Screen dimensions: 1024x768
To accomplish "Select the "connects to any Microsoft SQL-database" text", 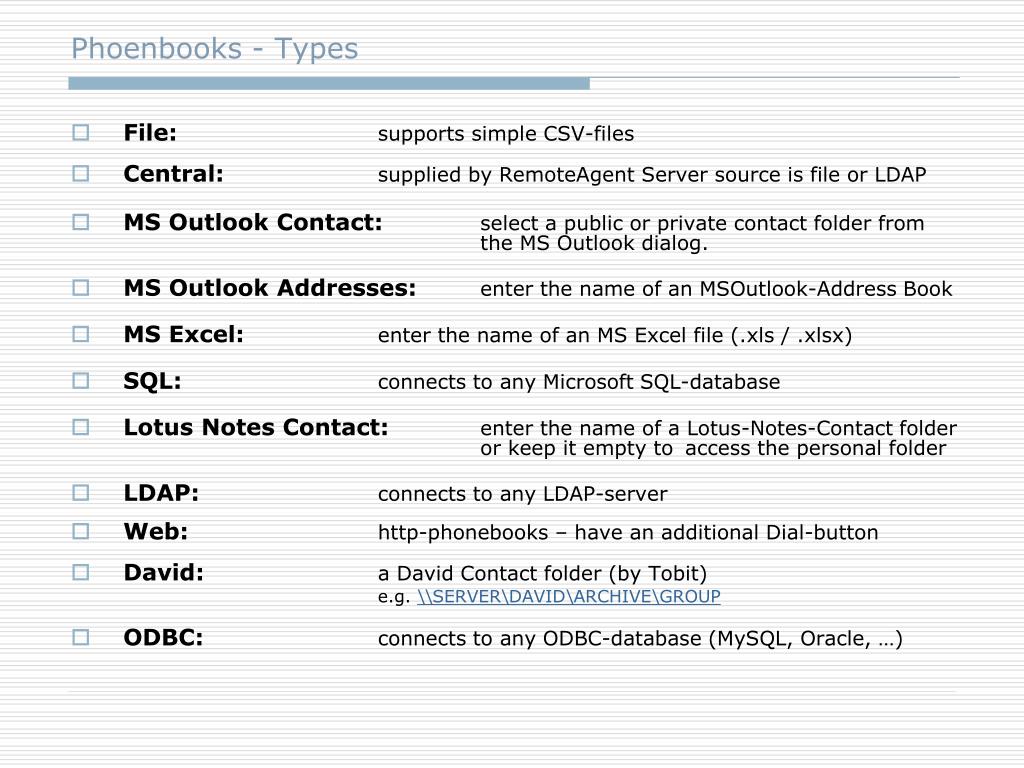I will tap(579, 381).
